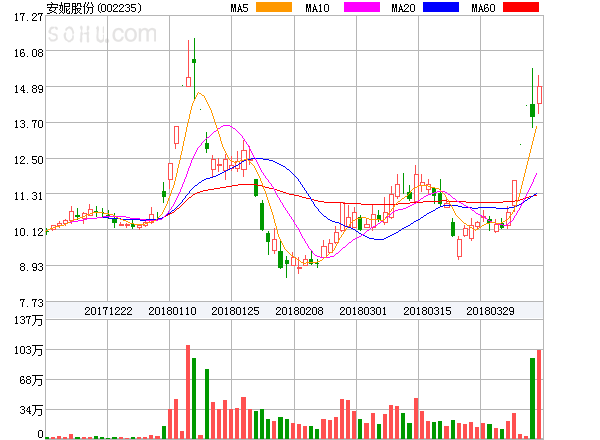Click the MA20 legend label
Viewport: 600px width, 440px height.
[x=403, y=8]
